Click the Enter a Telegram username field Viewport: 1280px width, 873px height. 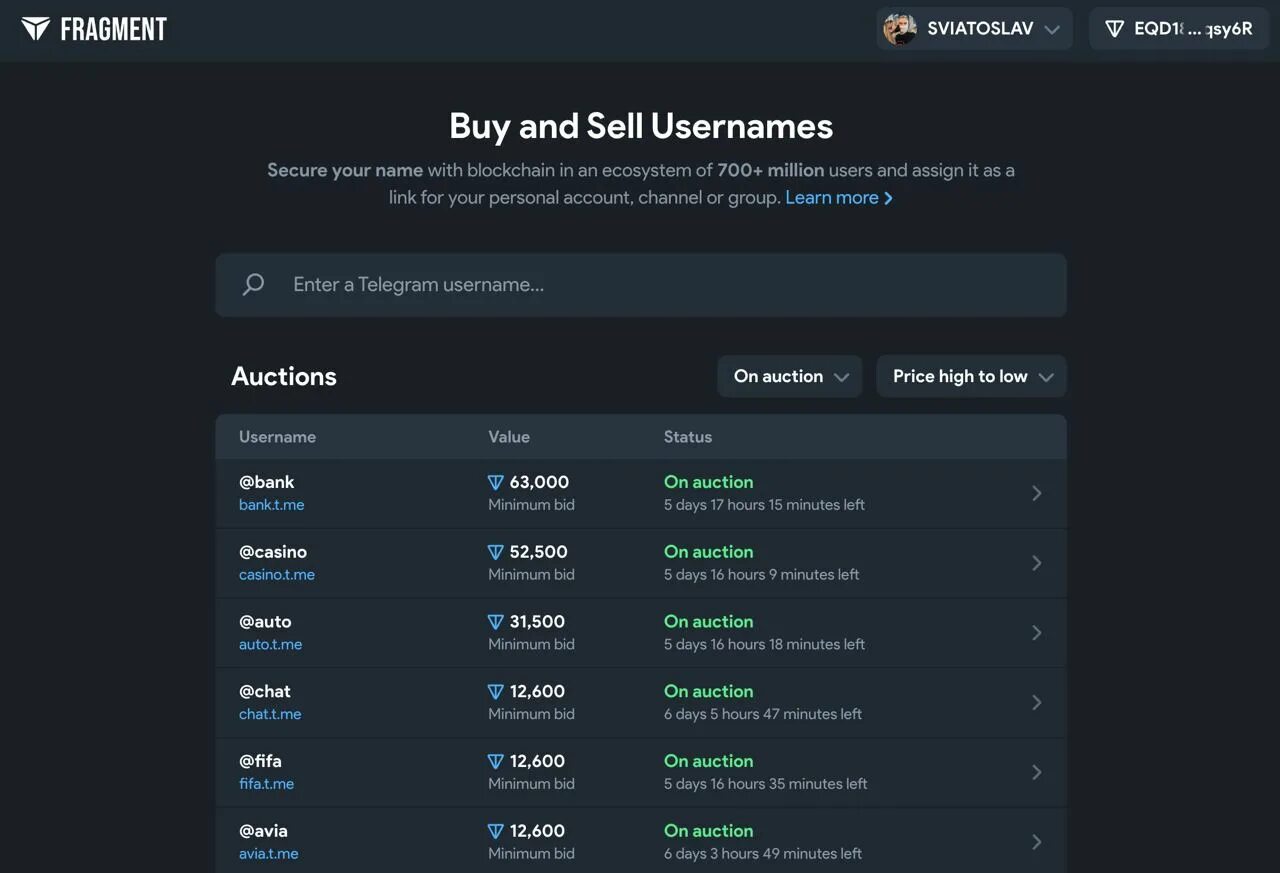click(660, 285)
